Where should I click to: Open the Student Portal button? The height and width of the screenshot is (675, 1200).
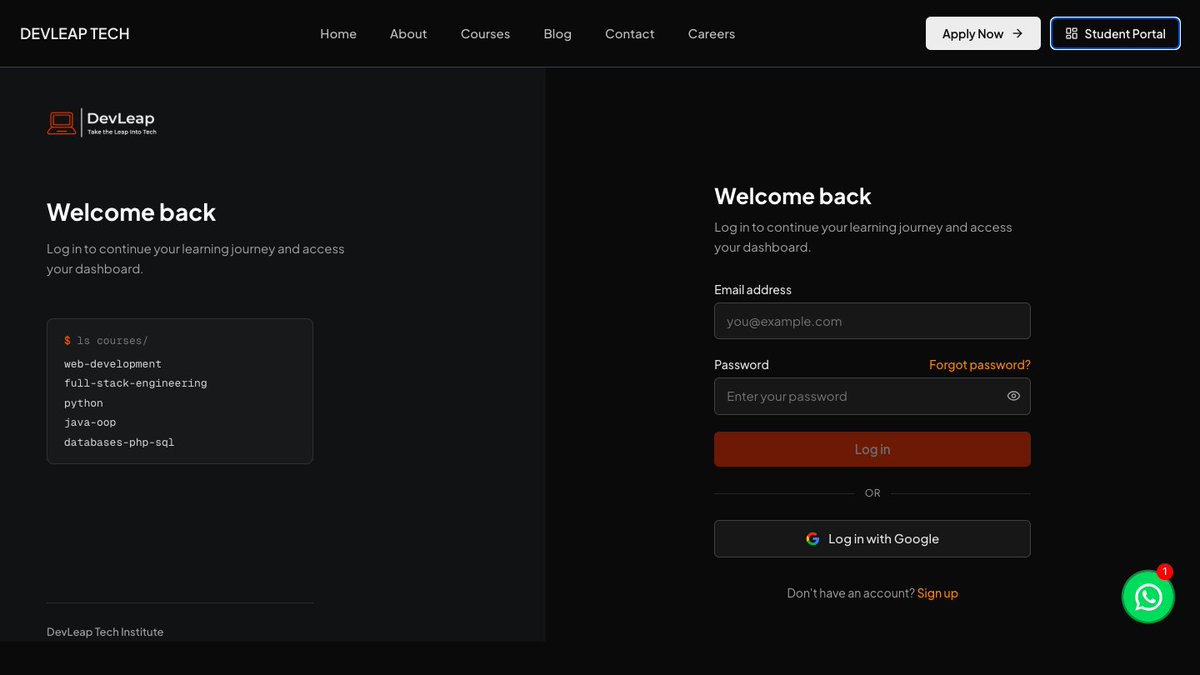pos(1115,33)
